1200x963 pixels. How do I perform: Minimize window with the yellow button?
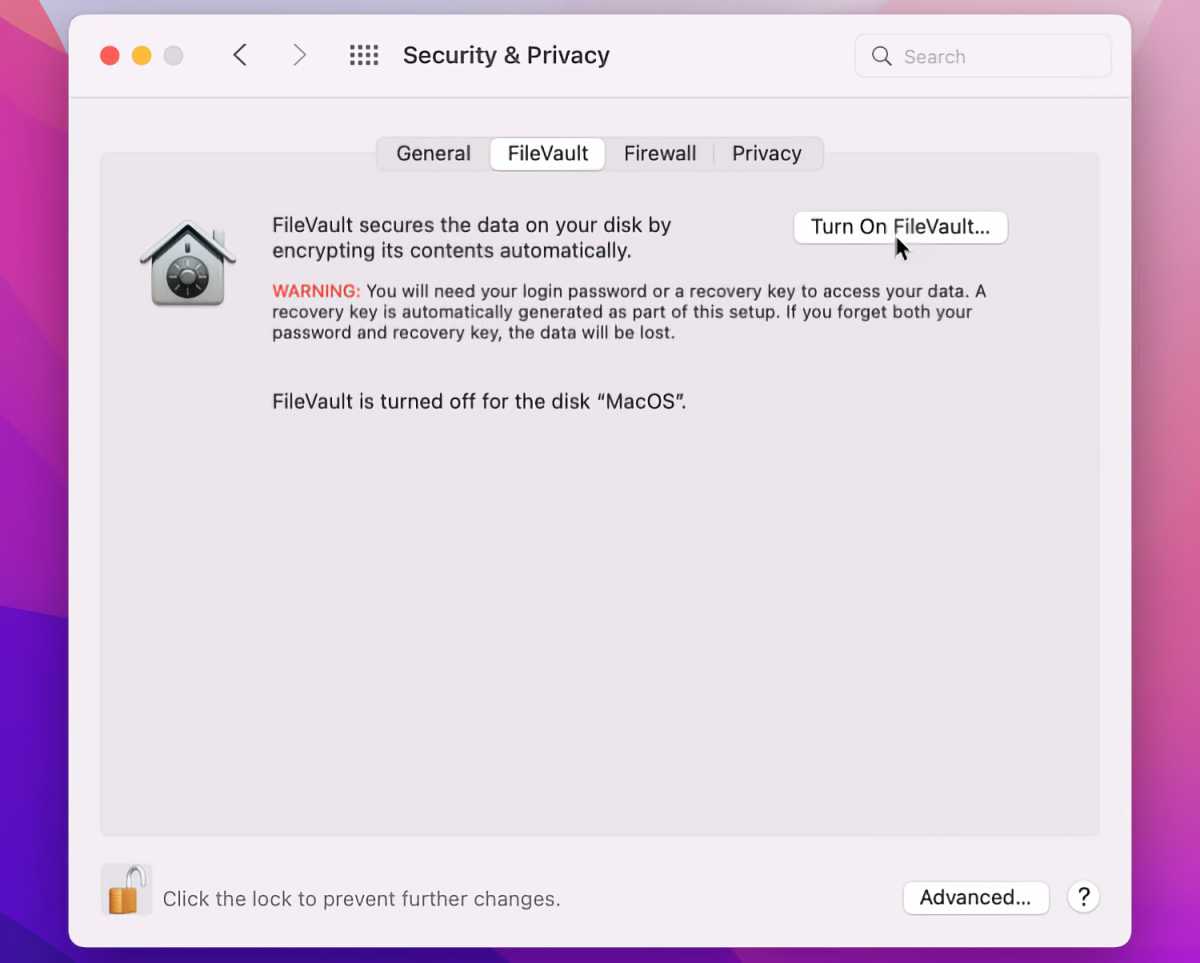142,56
